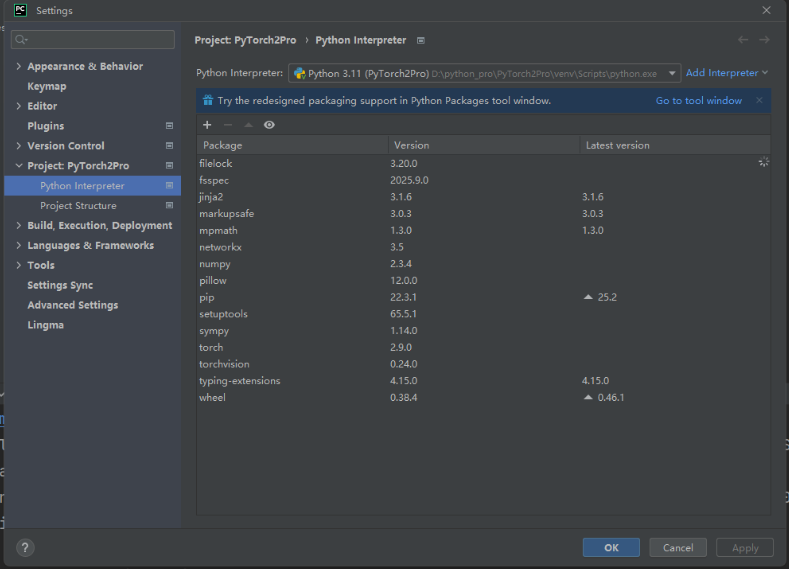This screenshot has width=789, height=569.
Task: Sort by the Package column header
Action: pos(292,145)
